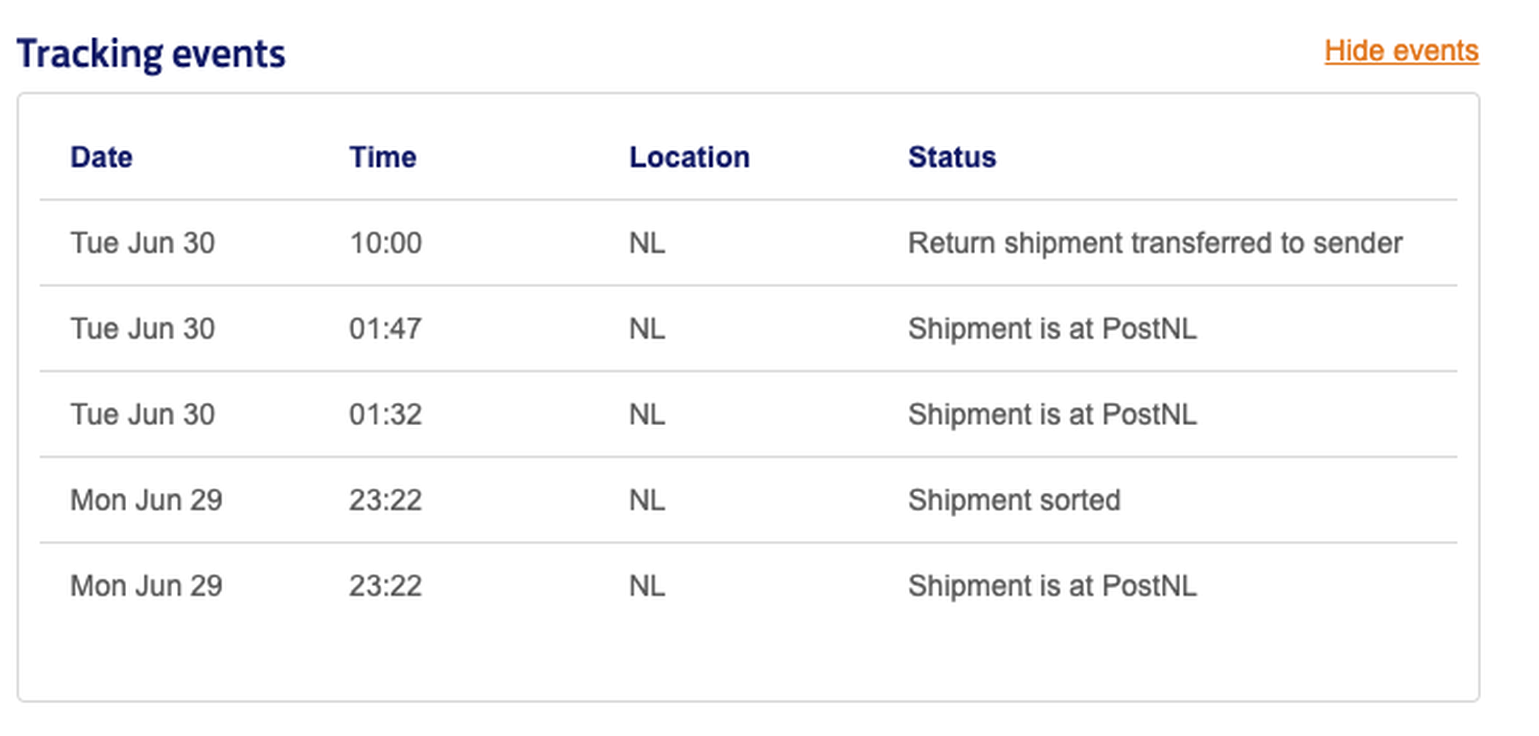Click NL location in the Shipment sorted row

point(647,500)
